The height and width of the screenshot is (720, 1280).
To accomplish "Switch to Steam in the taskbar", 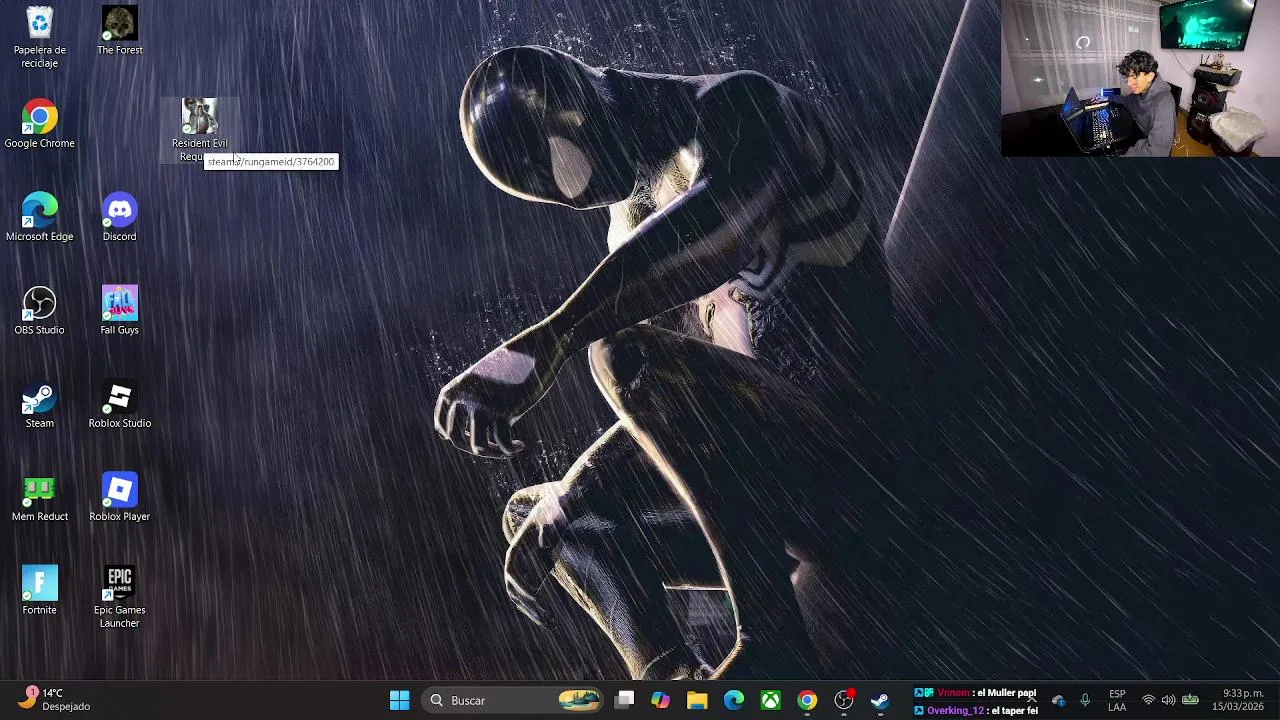I will pyautogui.click(x=880, y=700).
